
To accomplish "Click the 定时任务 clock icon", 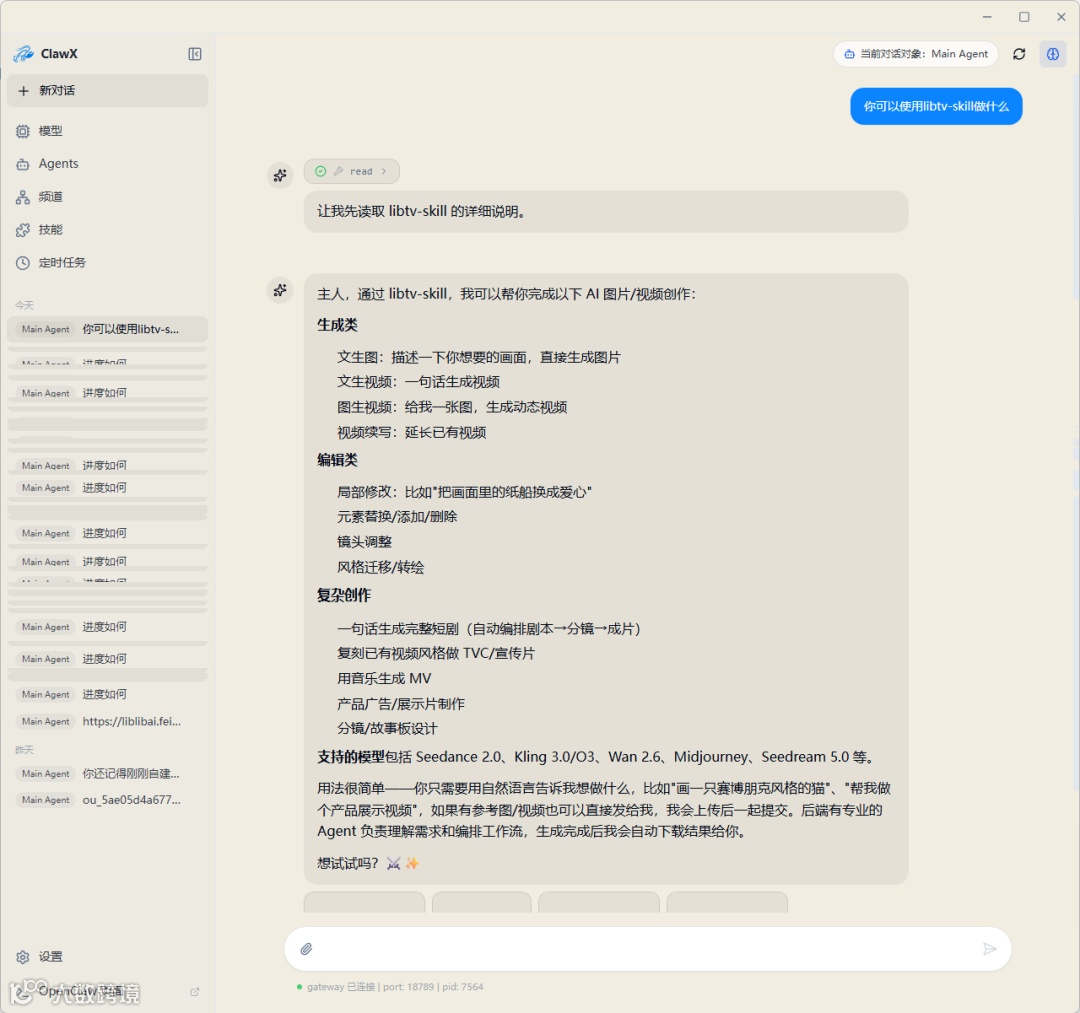I will [x=23, y=262].
